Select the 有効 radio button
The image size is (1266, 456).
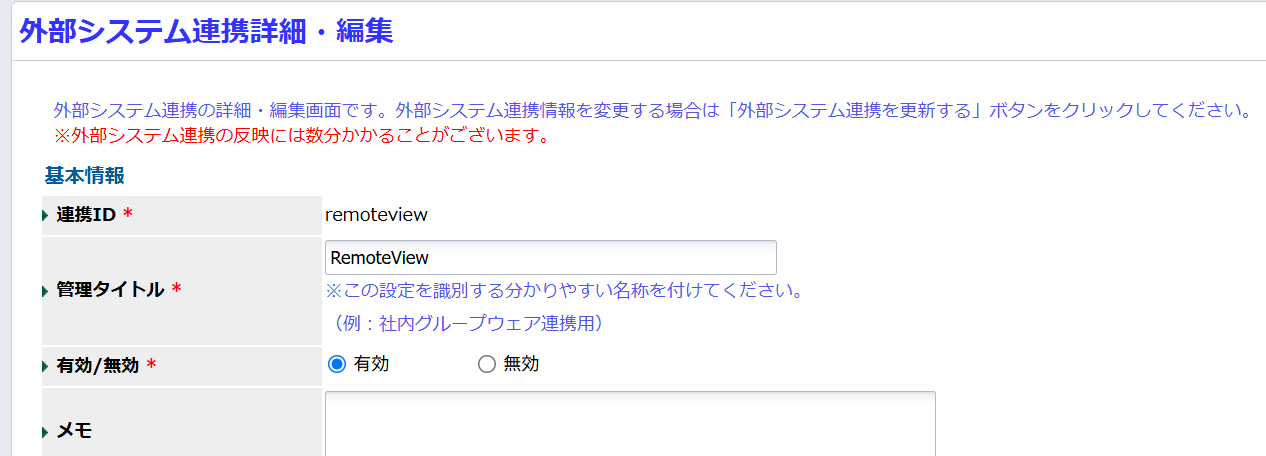(x=337, y=364)
